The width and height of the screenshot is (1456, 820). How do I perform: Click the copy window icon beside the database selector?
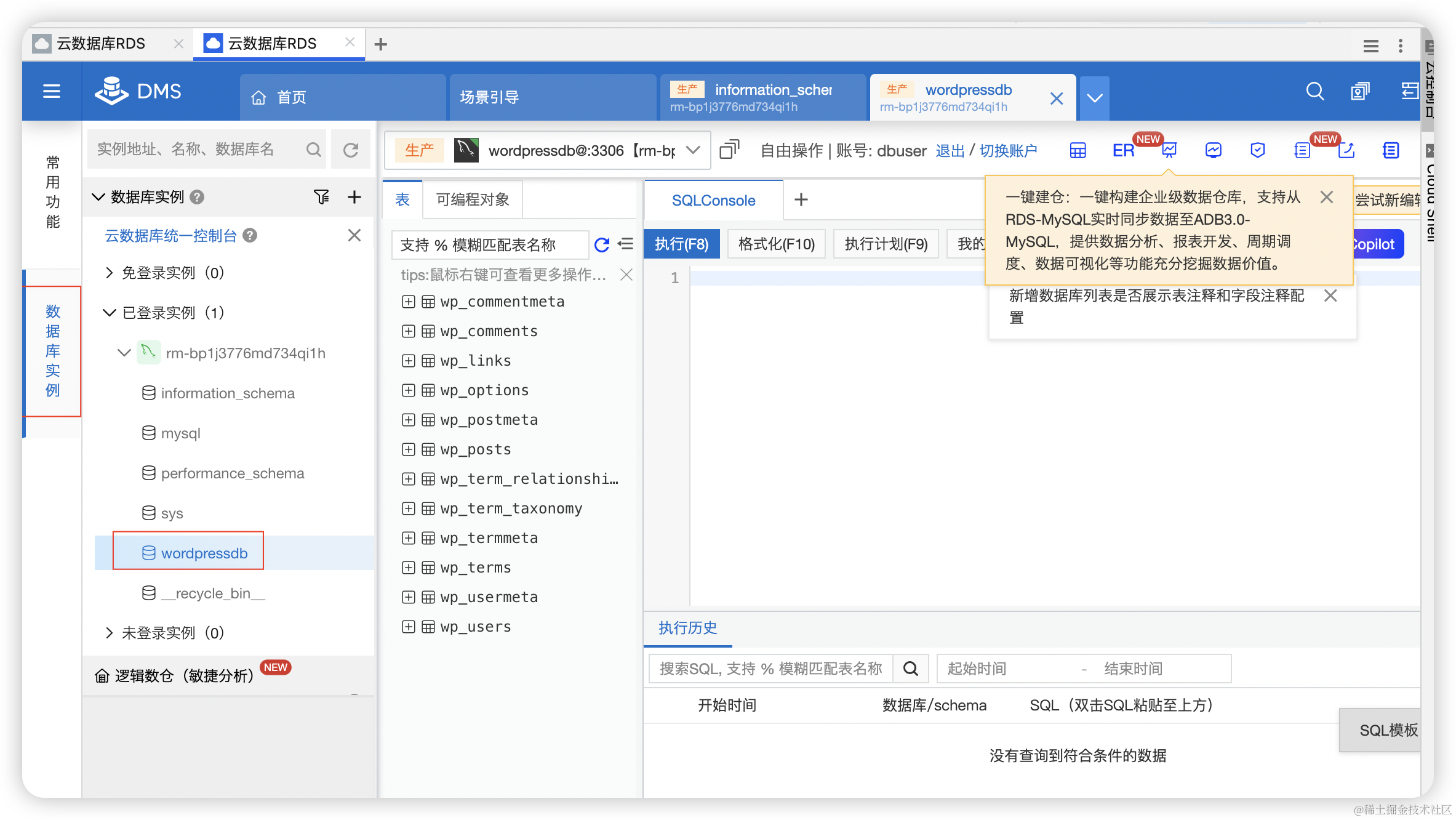click(729, 150)
